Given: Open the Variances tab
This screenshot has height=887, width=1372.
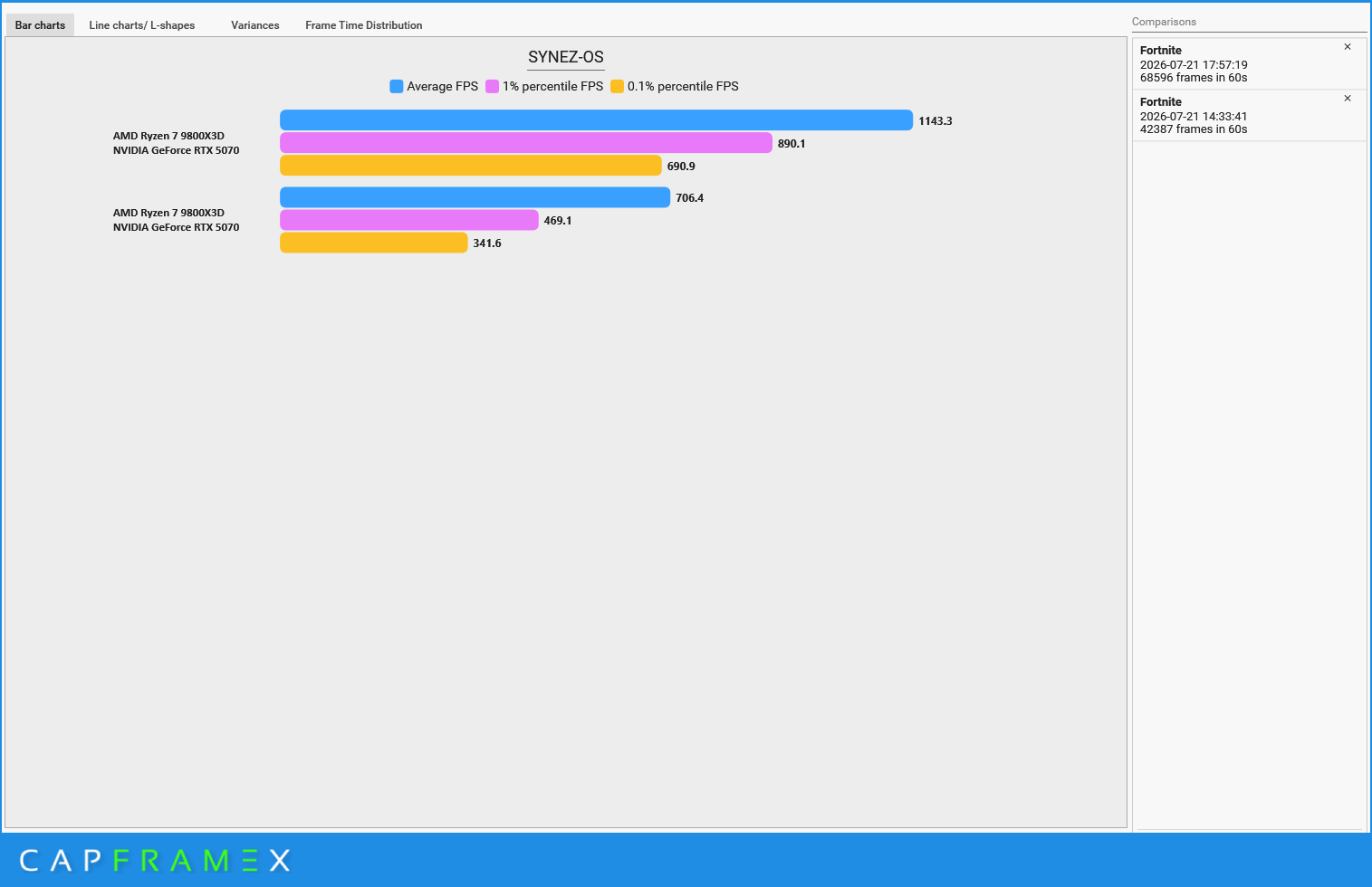Looking at the screenshot, I should point(254,25).
